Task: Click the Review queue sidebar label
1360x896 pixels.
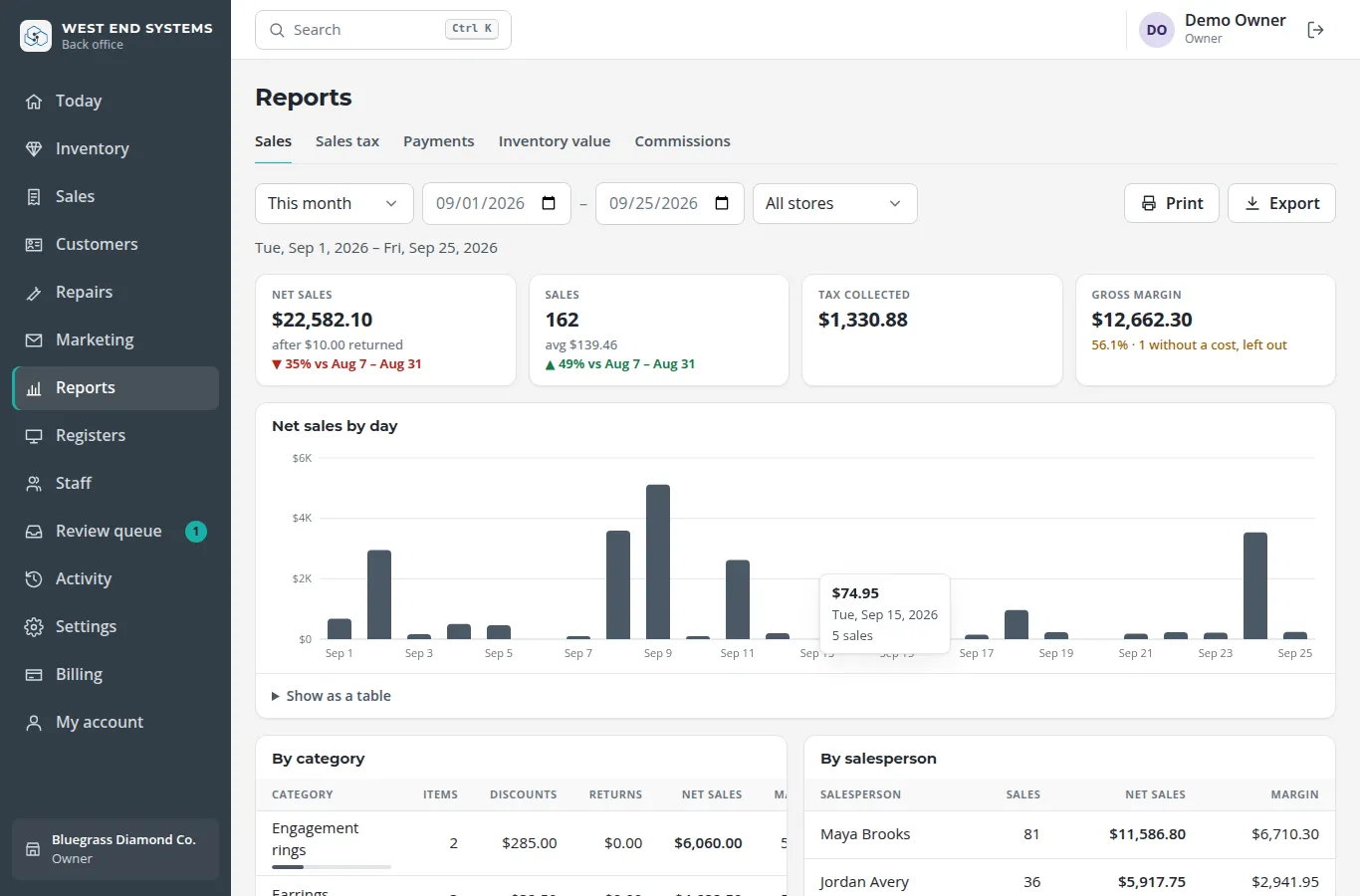Action: 109,532
